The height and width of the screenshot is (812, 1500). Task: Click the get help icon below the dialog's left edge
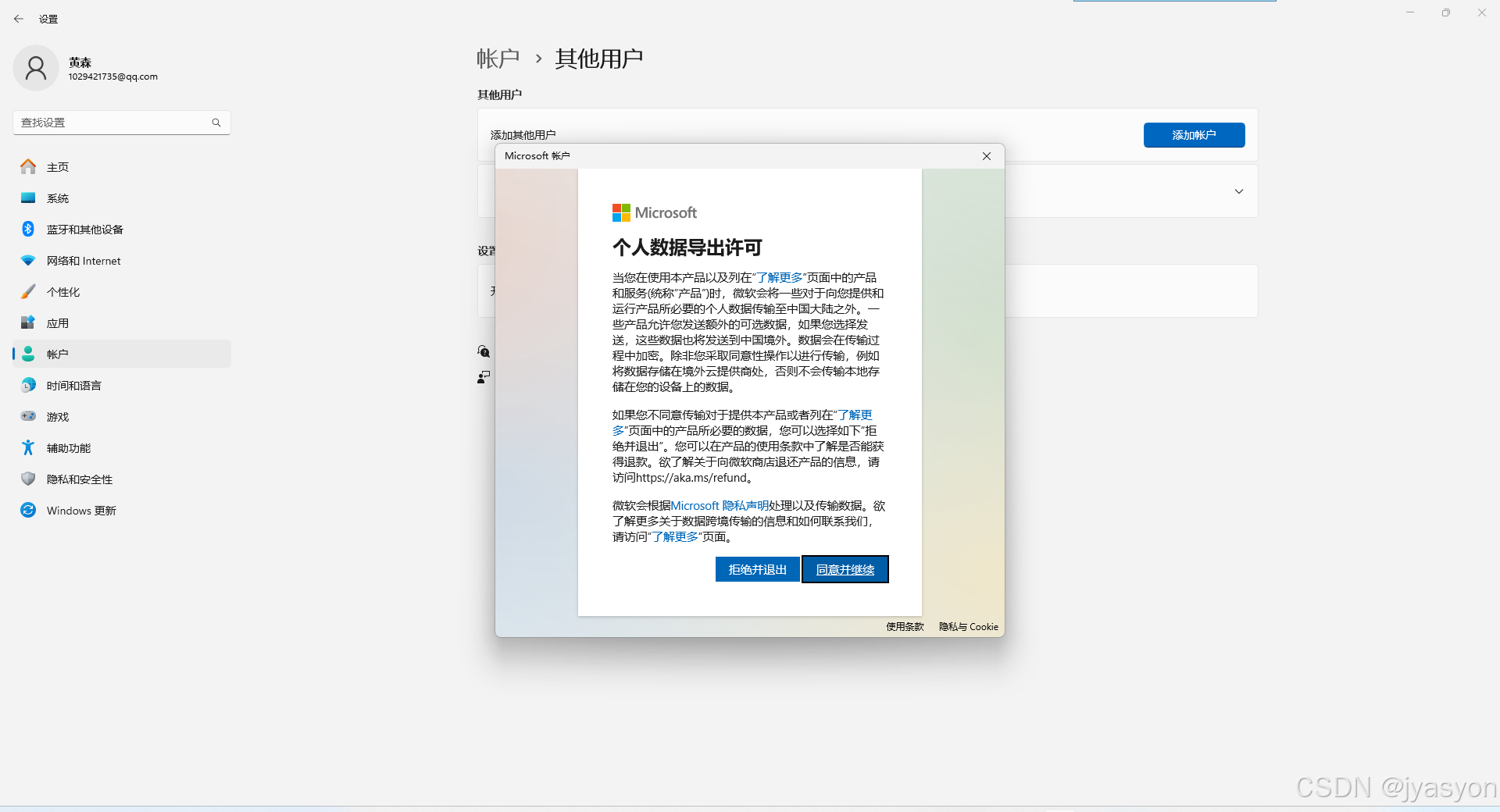pos(484,351)
